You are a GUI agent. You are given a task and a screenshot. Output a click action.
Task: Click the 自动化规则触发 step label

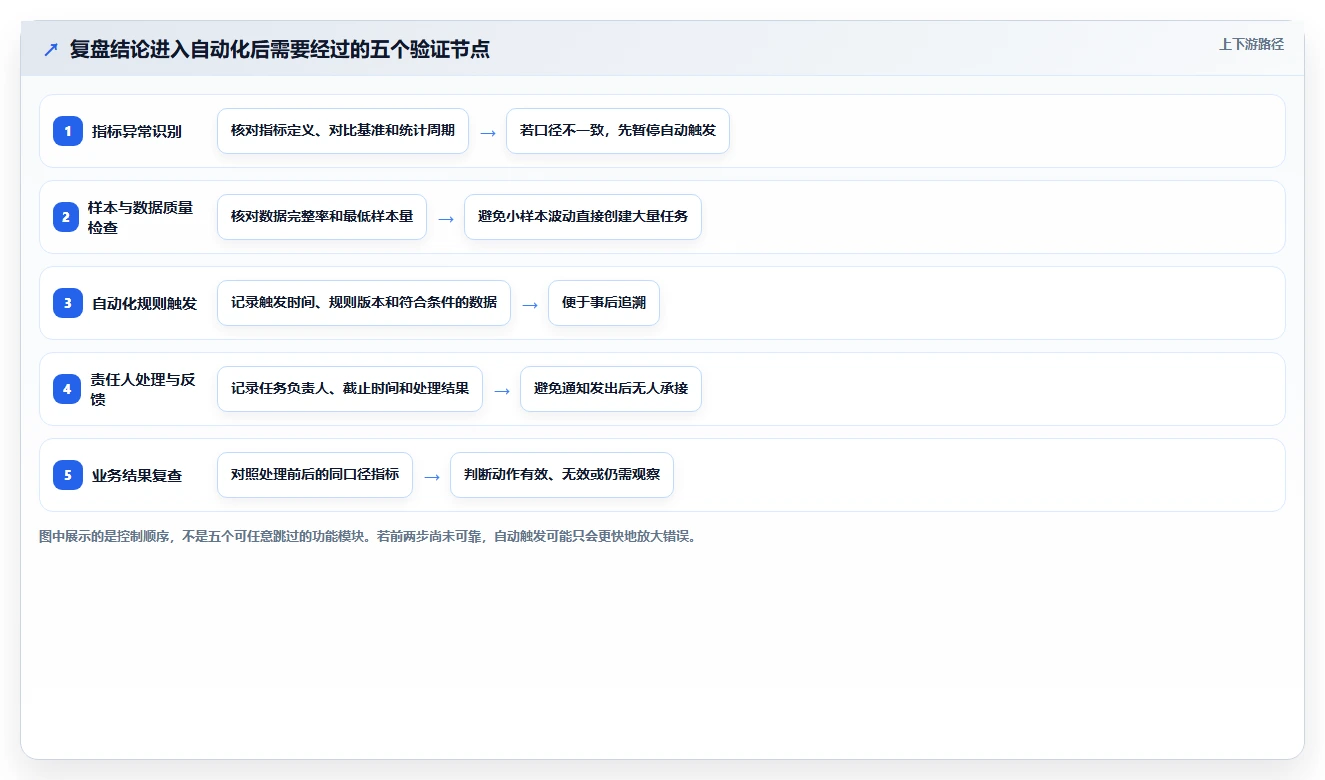click(144, 304)
